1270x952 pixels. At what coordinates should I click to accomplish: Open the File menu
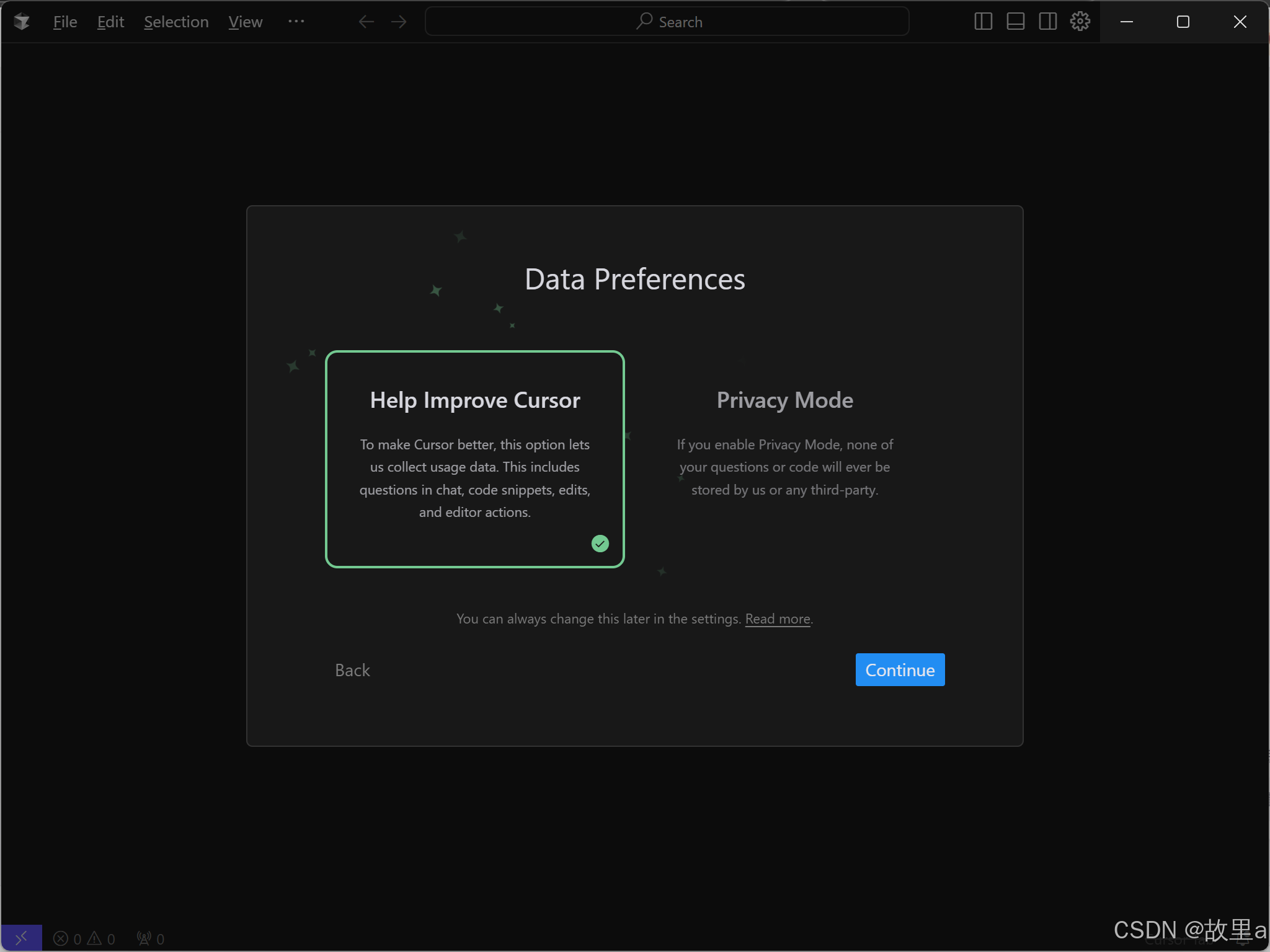[65, 22]
